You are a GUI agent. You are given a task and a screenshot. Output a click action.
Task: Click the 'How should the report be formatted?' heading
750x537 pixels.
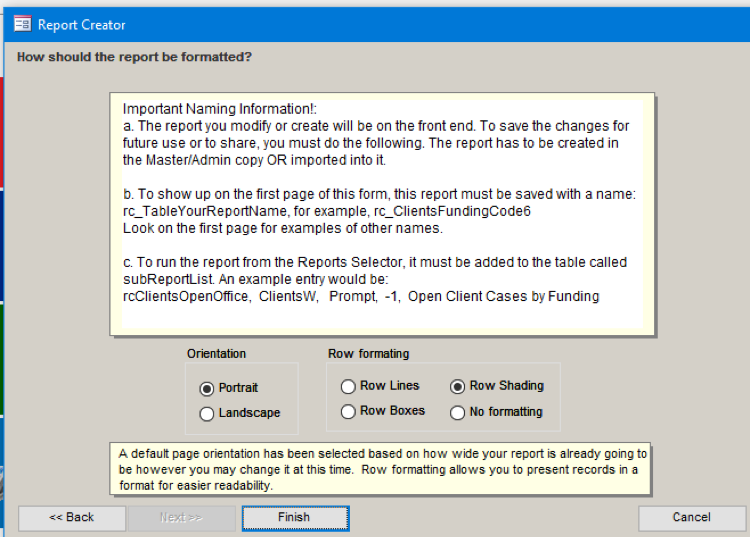134,57
